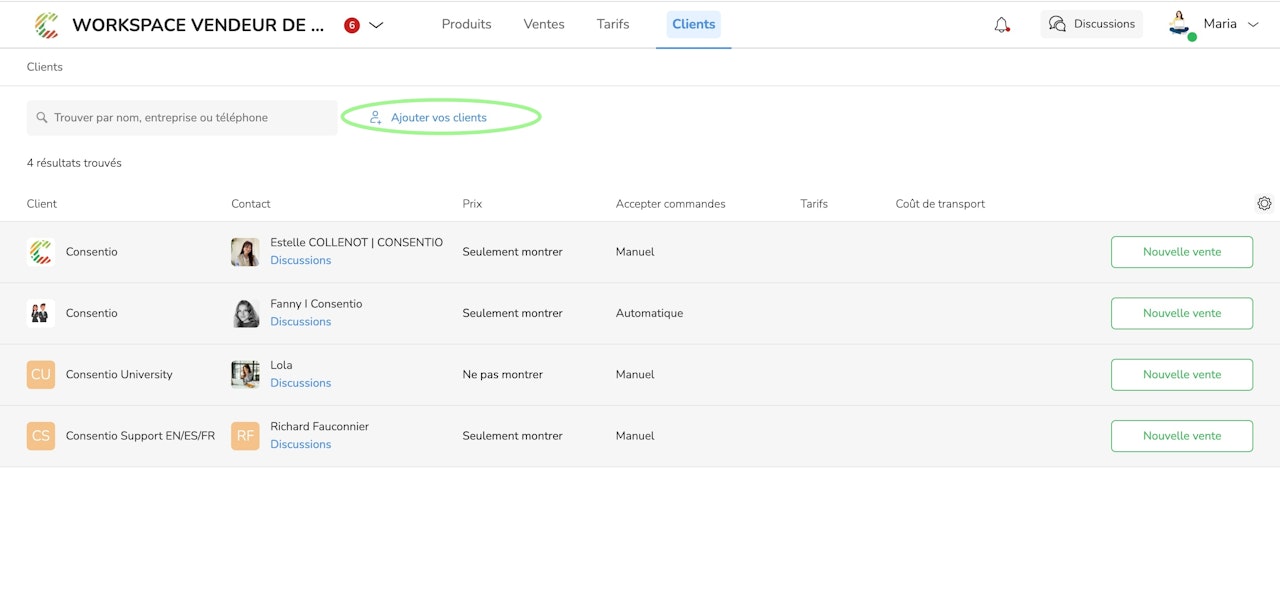Focus the client search field
1280x609 pixels.
tap(182, 118)
